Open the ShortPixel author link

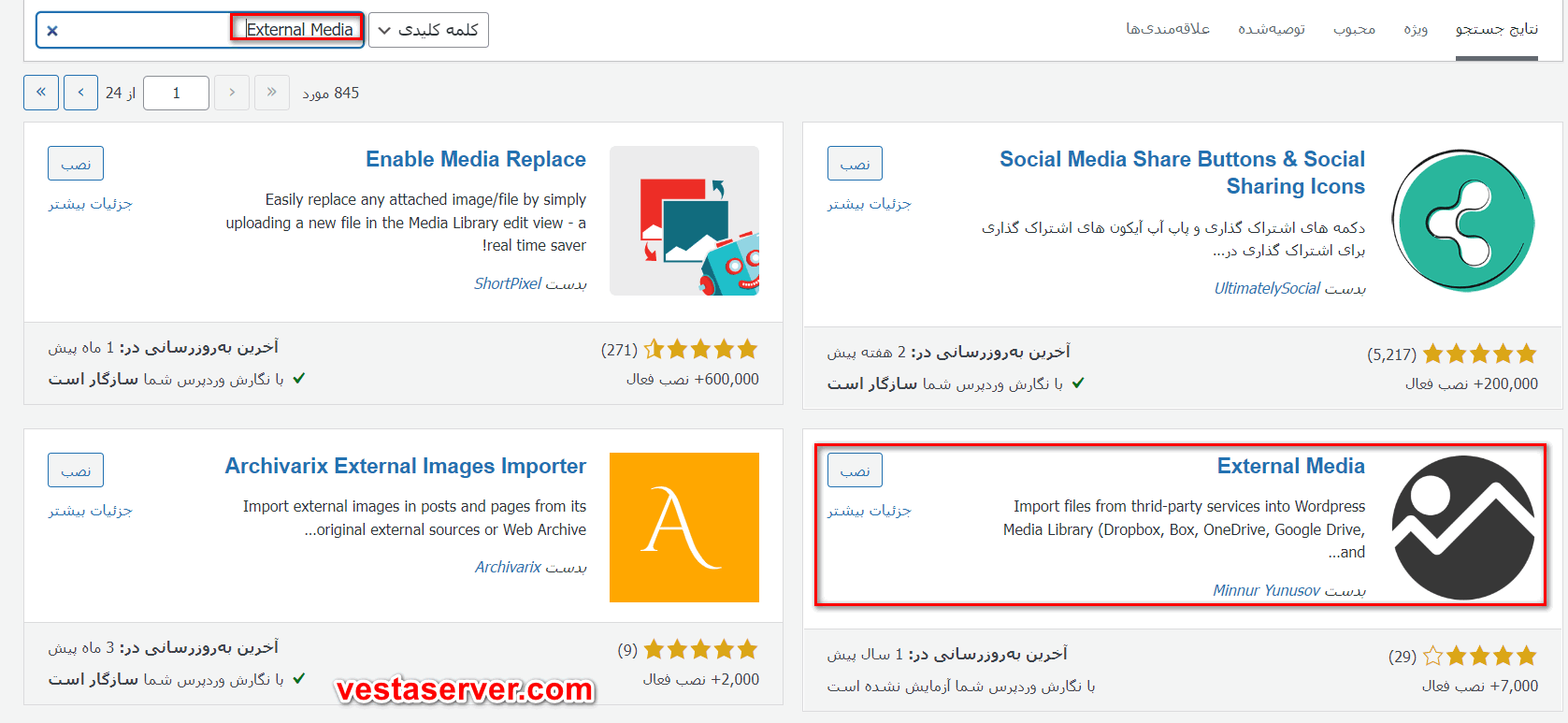(x=508, y=283)
